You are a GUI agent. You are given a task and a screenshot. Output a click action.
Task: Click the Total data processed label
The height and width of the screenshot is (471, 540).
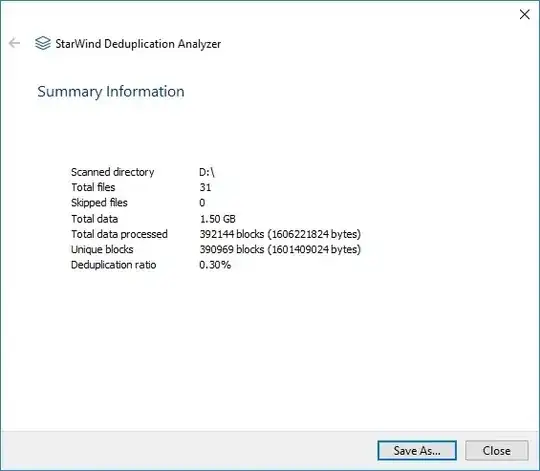[x=119, y=234]
